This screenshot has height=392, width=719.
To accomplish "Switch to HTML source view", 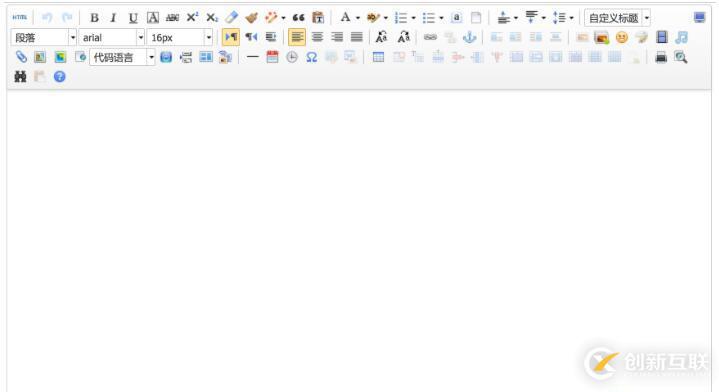I will pyautogui.click(x=20, y=17).
